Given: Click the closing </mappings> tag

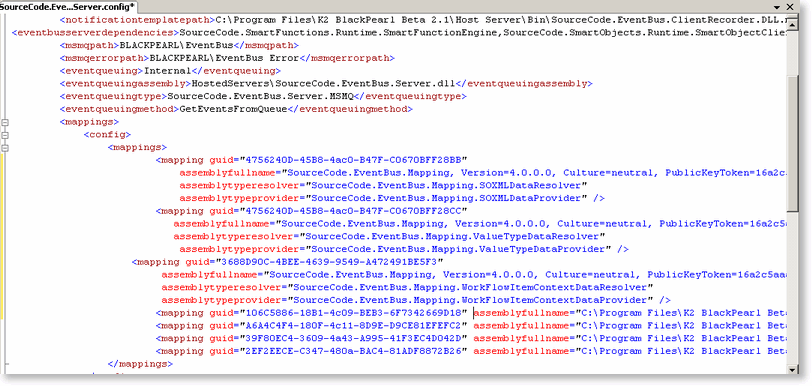Looking at the screenshot, I should tap(140, 364).
